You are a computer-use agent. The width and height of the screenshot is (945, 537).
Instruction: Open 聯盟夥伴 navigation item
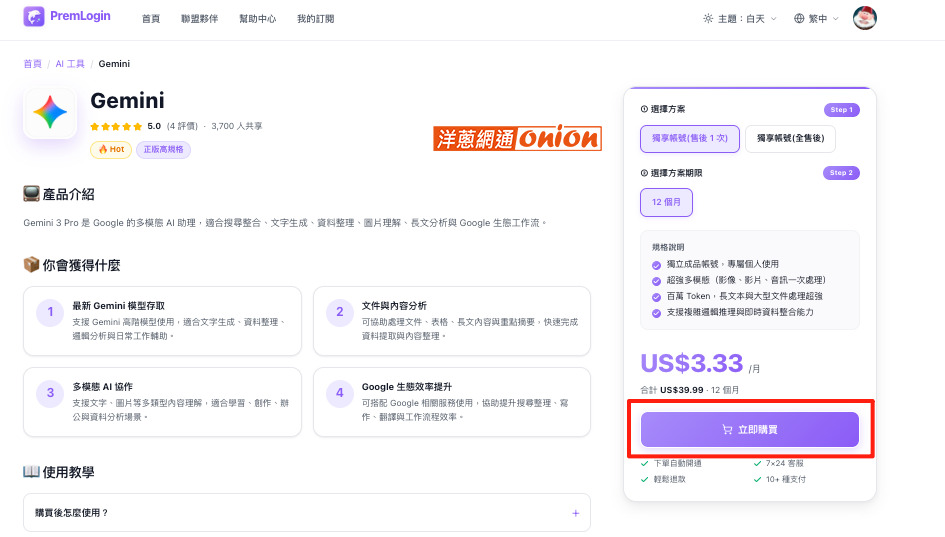pyautogui.click(x=199, y=19)
